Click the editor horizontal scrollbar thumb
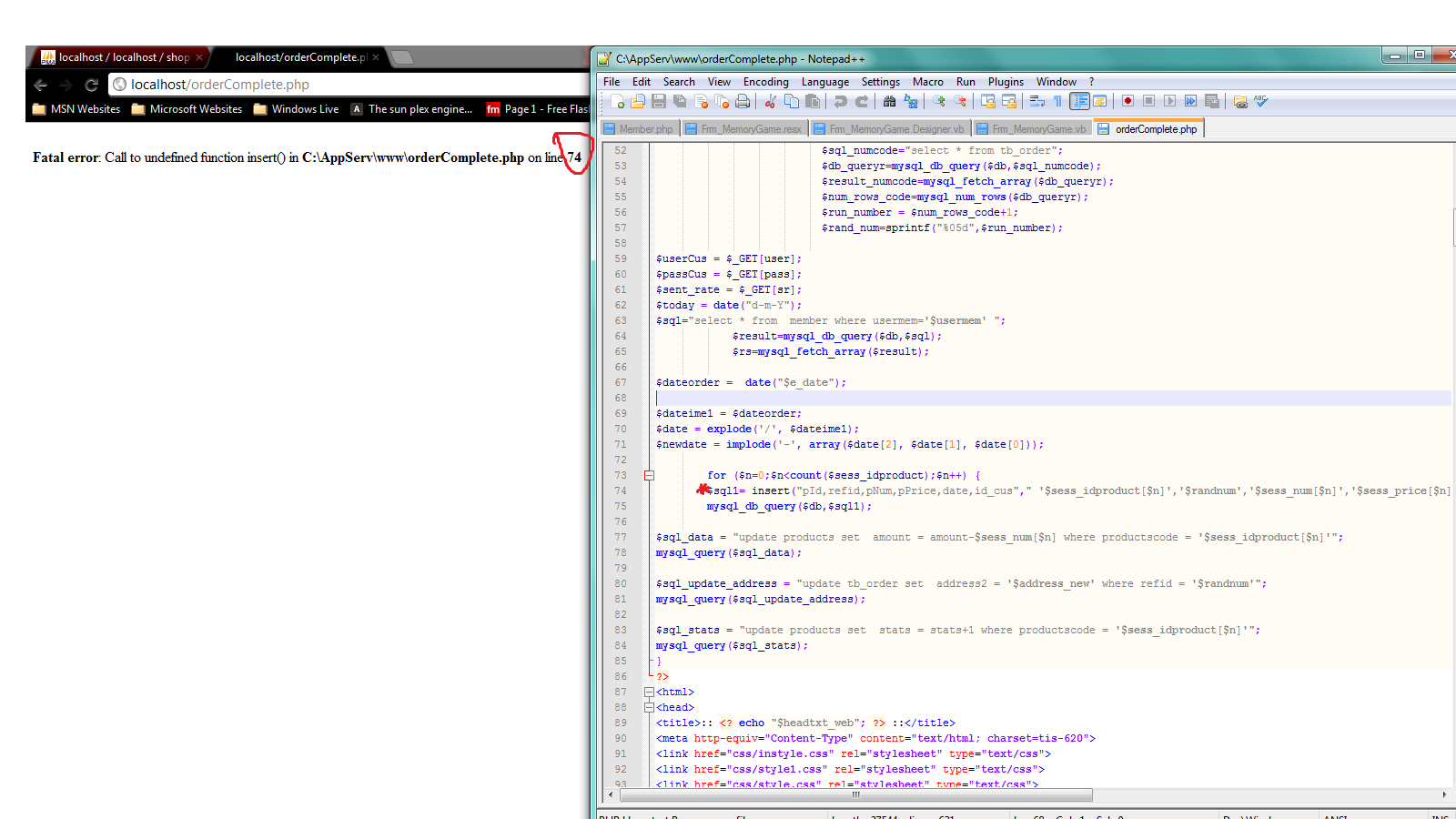The width and height of the screenshot is (1456, 819). (x=855, y=794)
